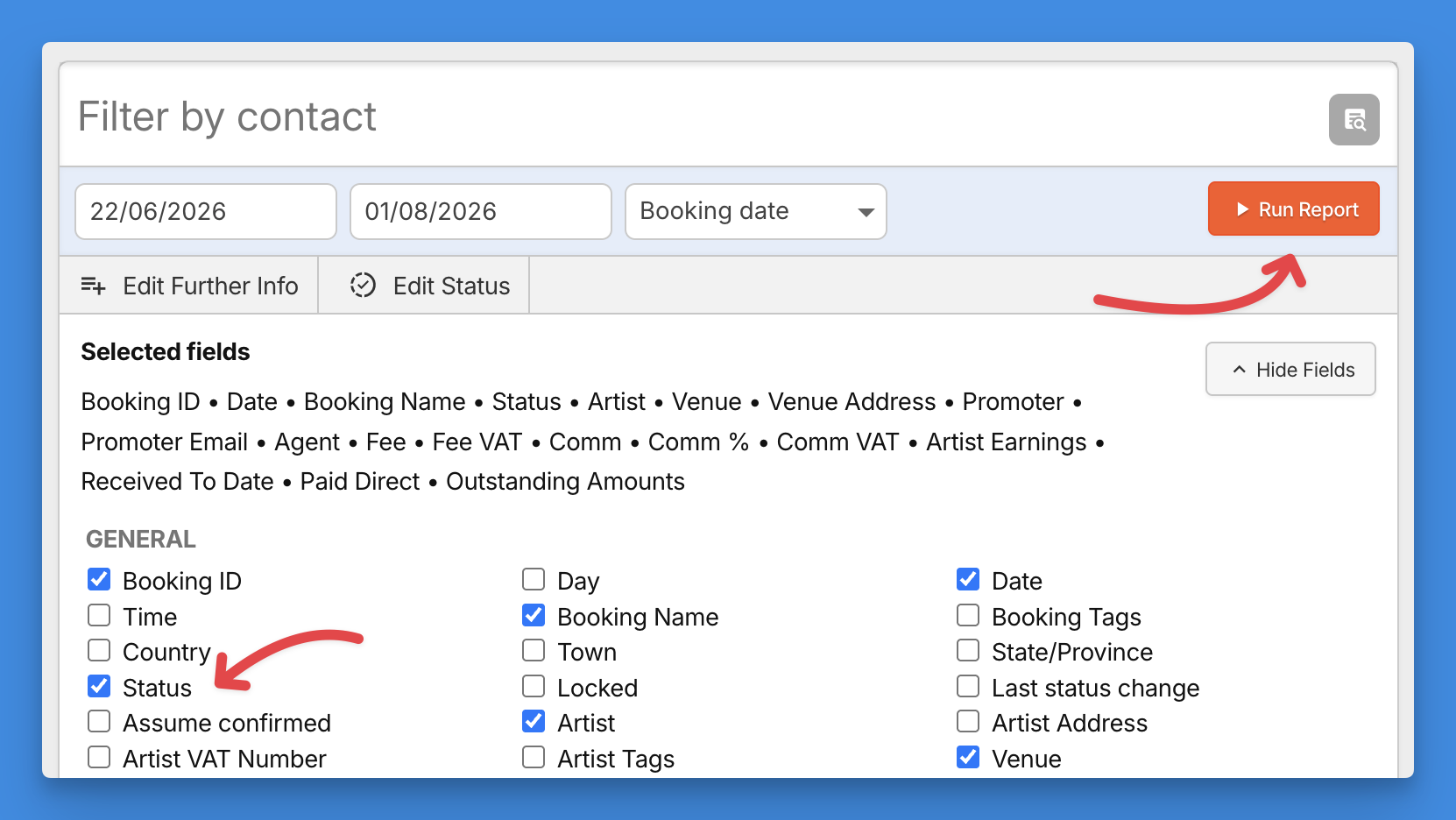Viewport: 1456px width, 820px height.
Task: Enable the Artist Address checkbox
Action: point(968,721)
